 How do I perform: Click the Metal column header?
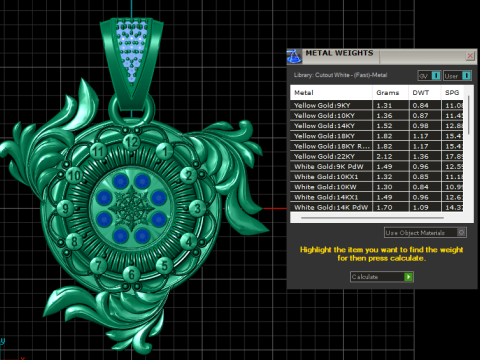coord(331,93)
